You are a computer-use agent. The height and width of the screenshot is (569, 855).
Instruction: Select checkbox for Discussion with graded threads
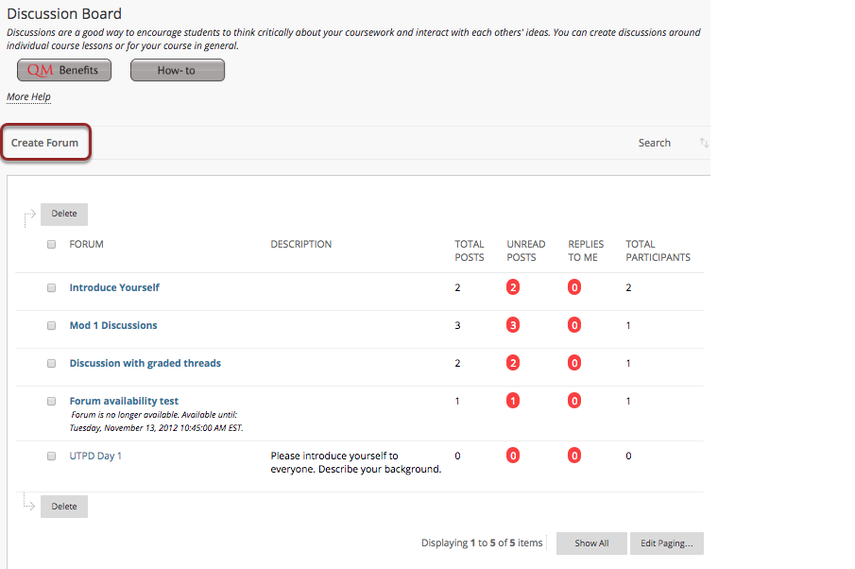51,363
